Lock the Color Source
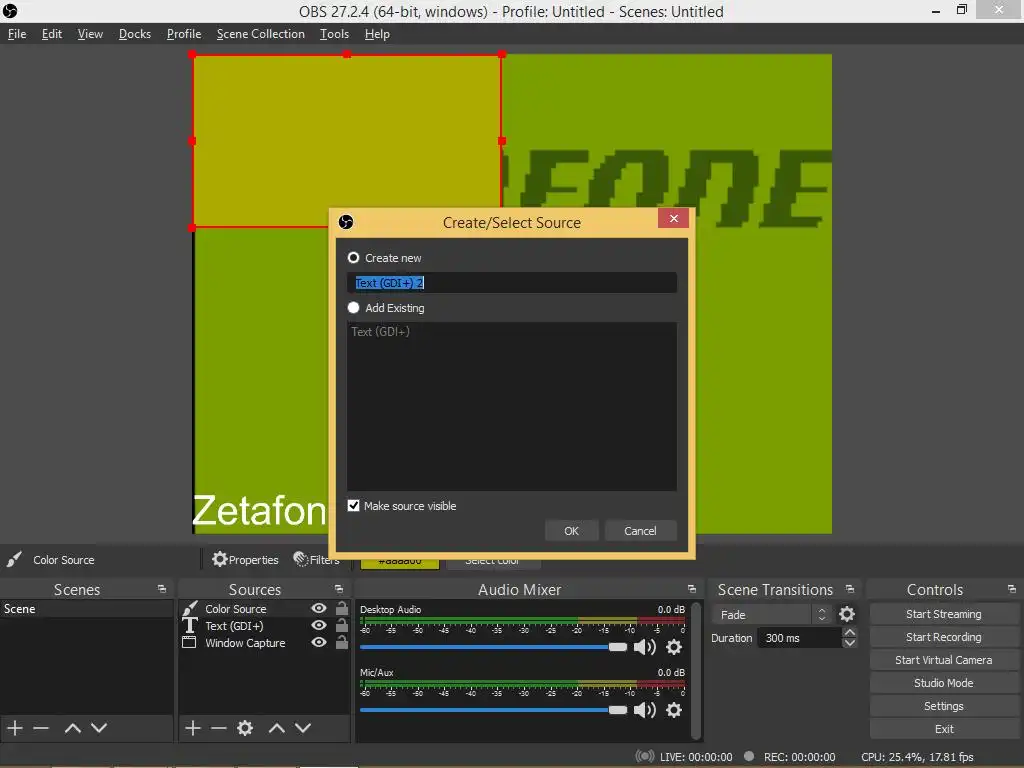Viewport: 1024px width, 768px height. [342, 608]
